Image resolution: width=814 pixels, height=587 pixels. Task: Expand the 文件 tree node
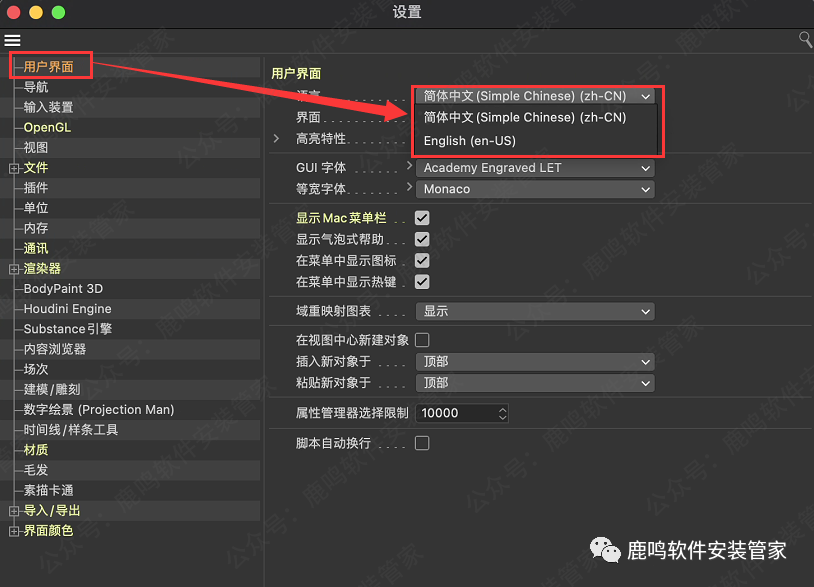(x=14, y=168)
